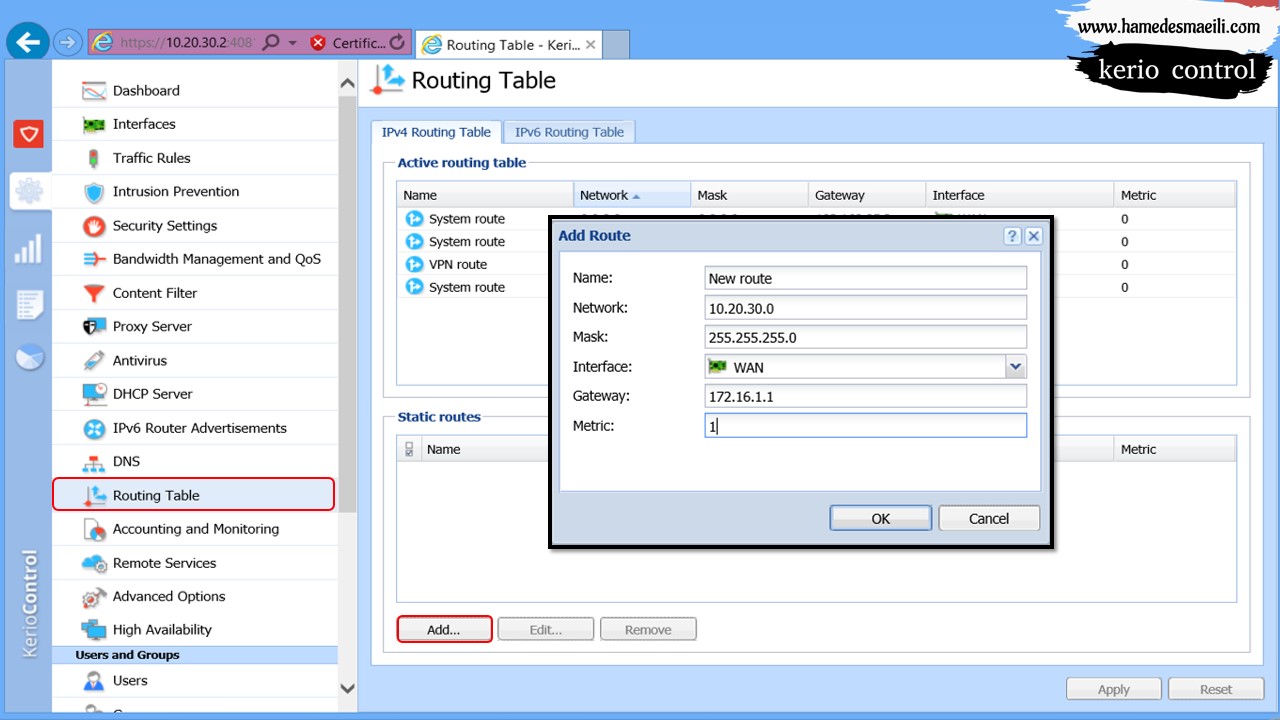1280x720 pixels.
Task: Click the browser refresh icon
Action: tap(397, 42)
